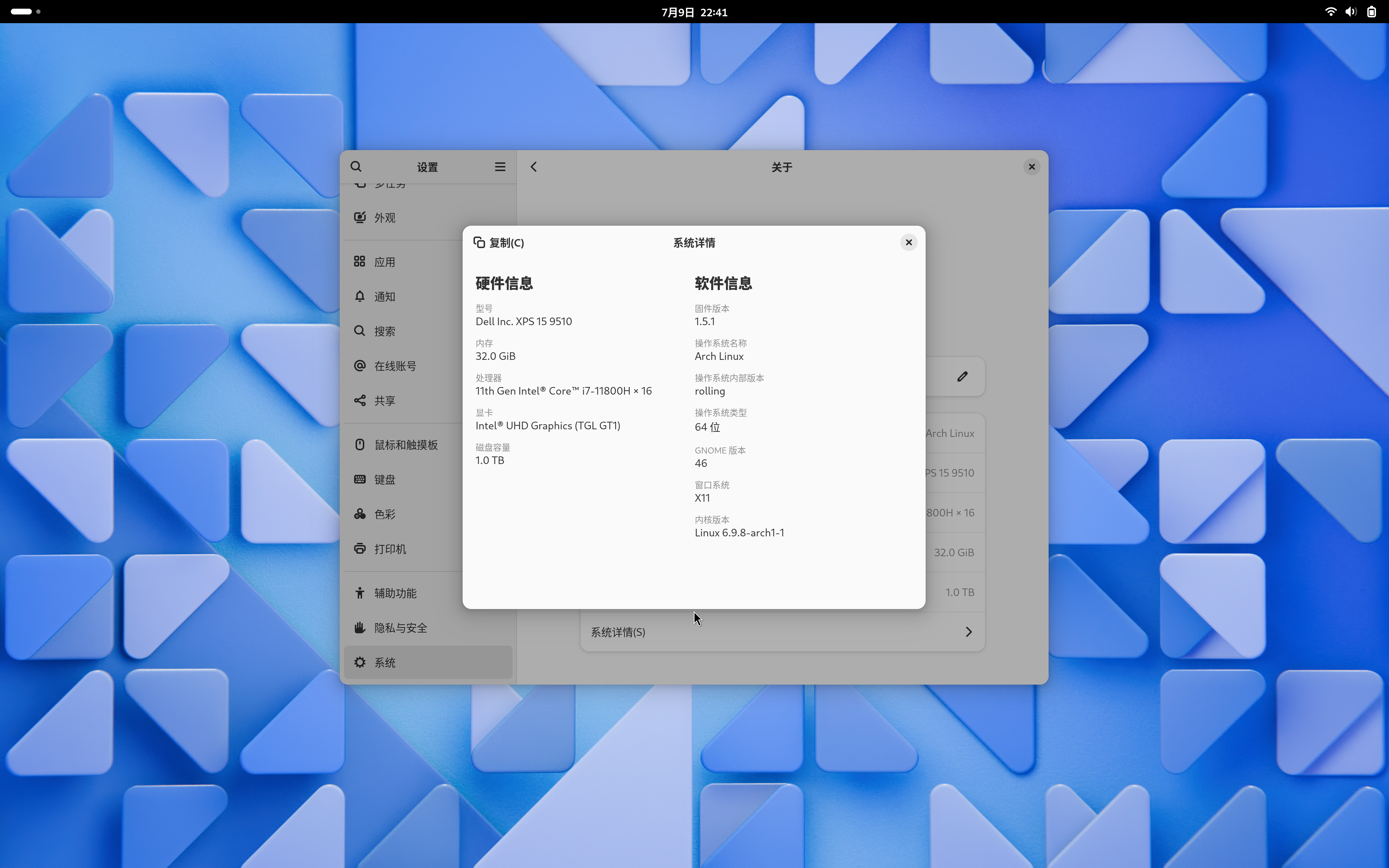
Task: Click the 搜索 magnifier icon in sidebar list
Action: click(x=360, y=331)
